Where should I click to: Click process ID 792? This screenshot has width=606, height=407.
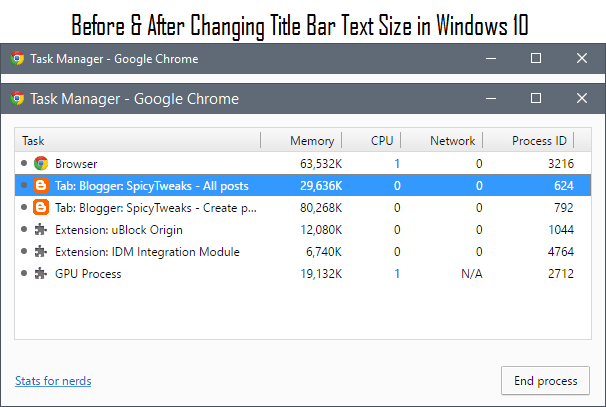[564, 208]
